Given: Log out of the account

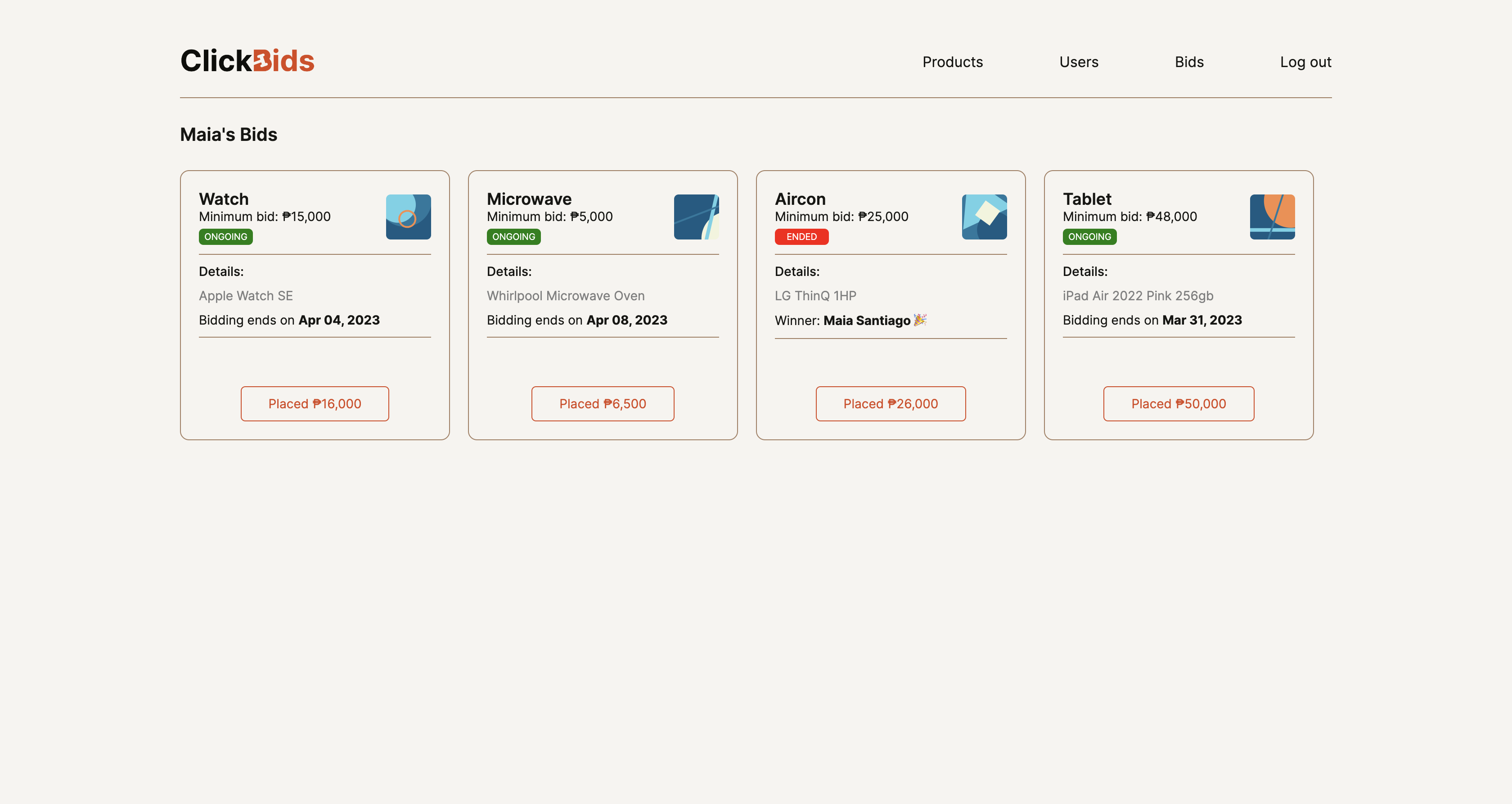Looking at the screenshot, I should pos(1305,62).
